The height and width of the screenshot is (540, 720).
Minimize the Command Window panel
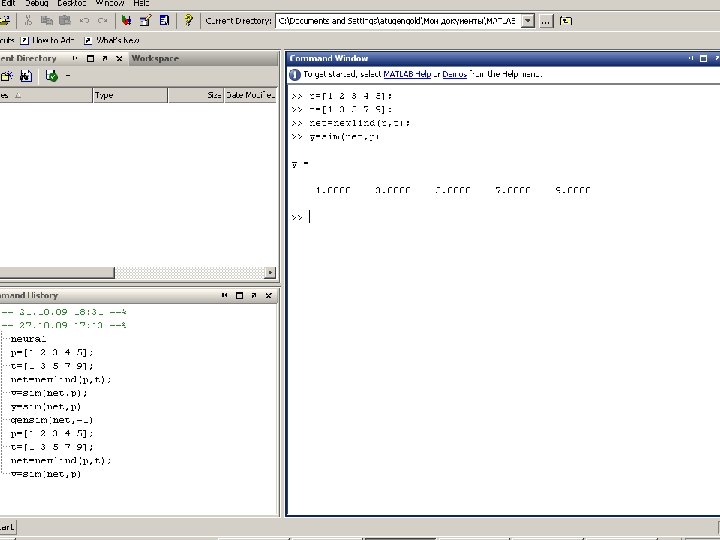tap(691, 58)
